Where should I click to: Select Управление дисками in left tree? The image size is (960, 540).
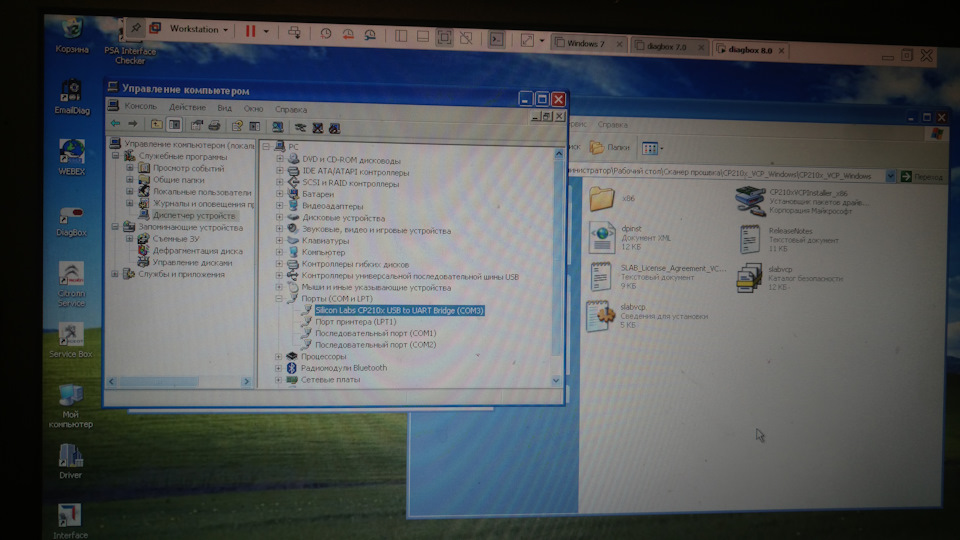pyautogui.click(x=192, y=263)
